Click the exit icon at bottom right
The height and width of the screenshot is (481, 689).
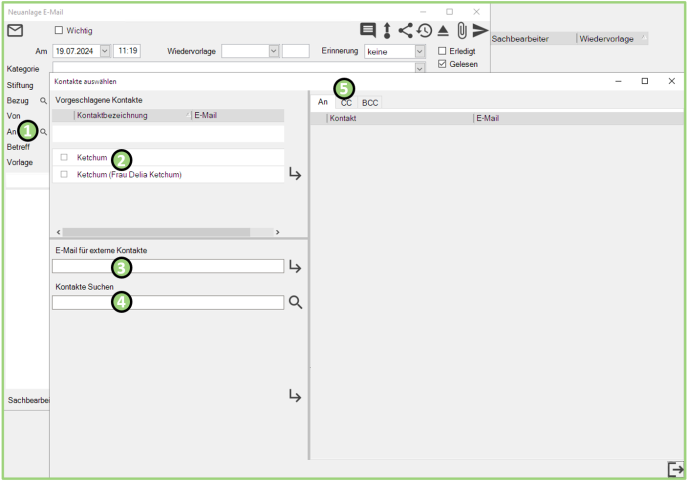(675, 469)
